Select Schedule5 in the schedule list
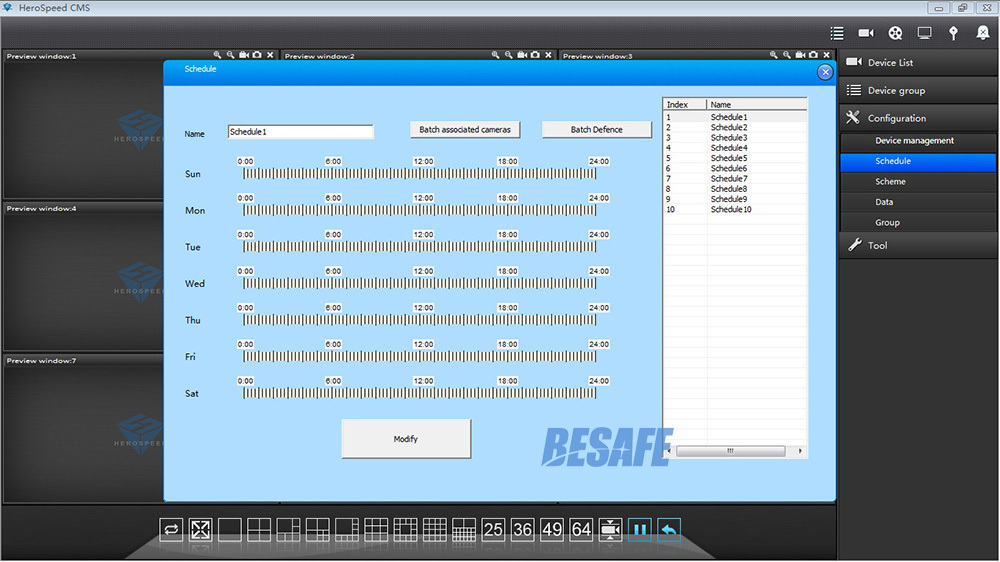 [x=729, y=158]
